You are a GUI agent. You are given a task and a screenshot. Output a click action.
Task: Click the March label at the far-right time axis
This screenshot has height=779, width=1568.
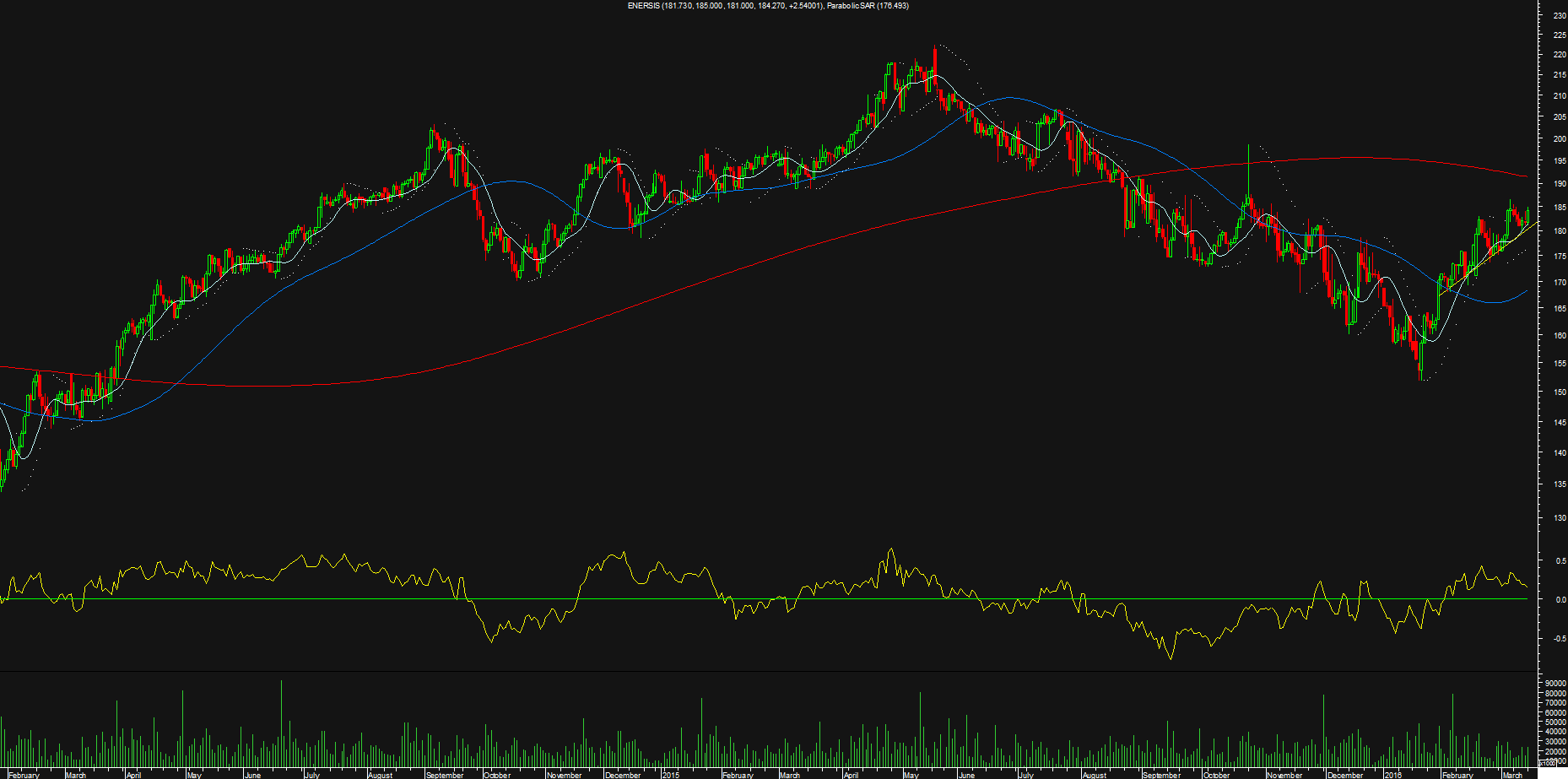pos(1512,775)
